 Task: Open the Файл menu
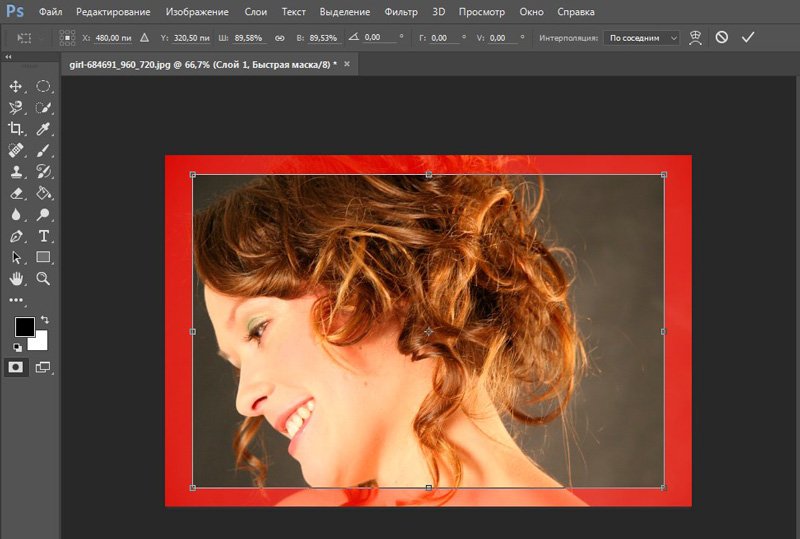[51, 12]
